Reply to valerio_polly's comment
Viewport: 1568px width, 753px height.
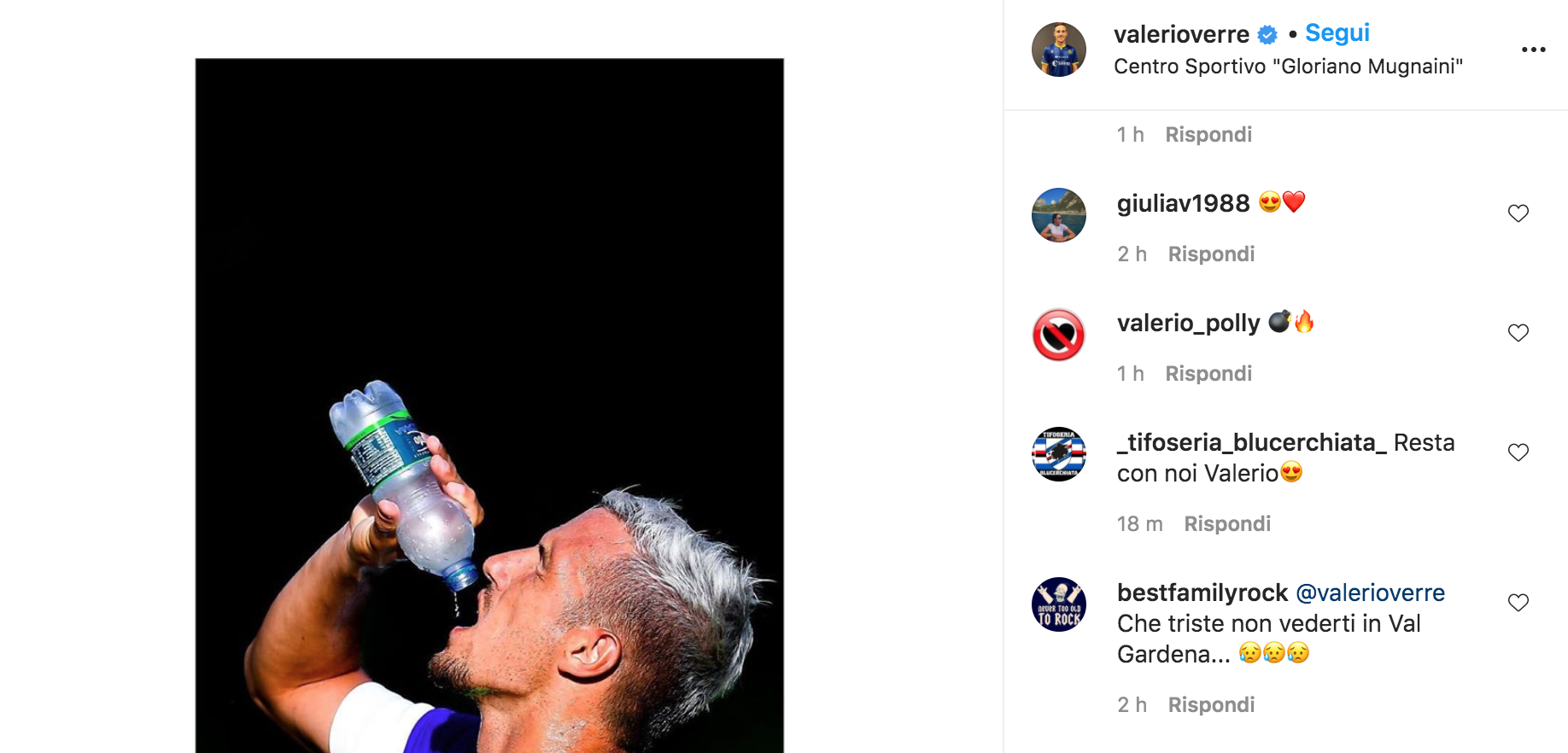[x=1208, y=374]
